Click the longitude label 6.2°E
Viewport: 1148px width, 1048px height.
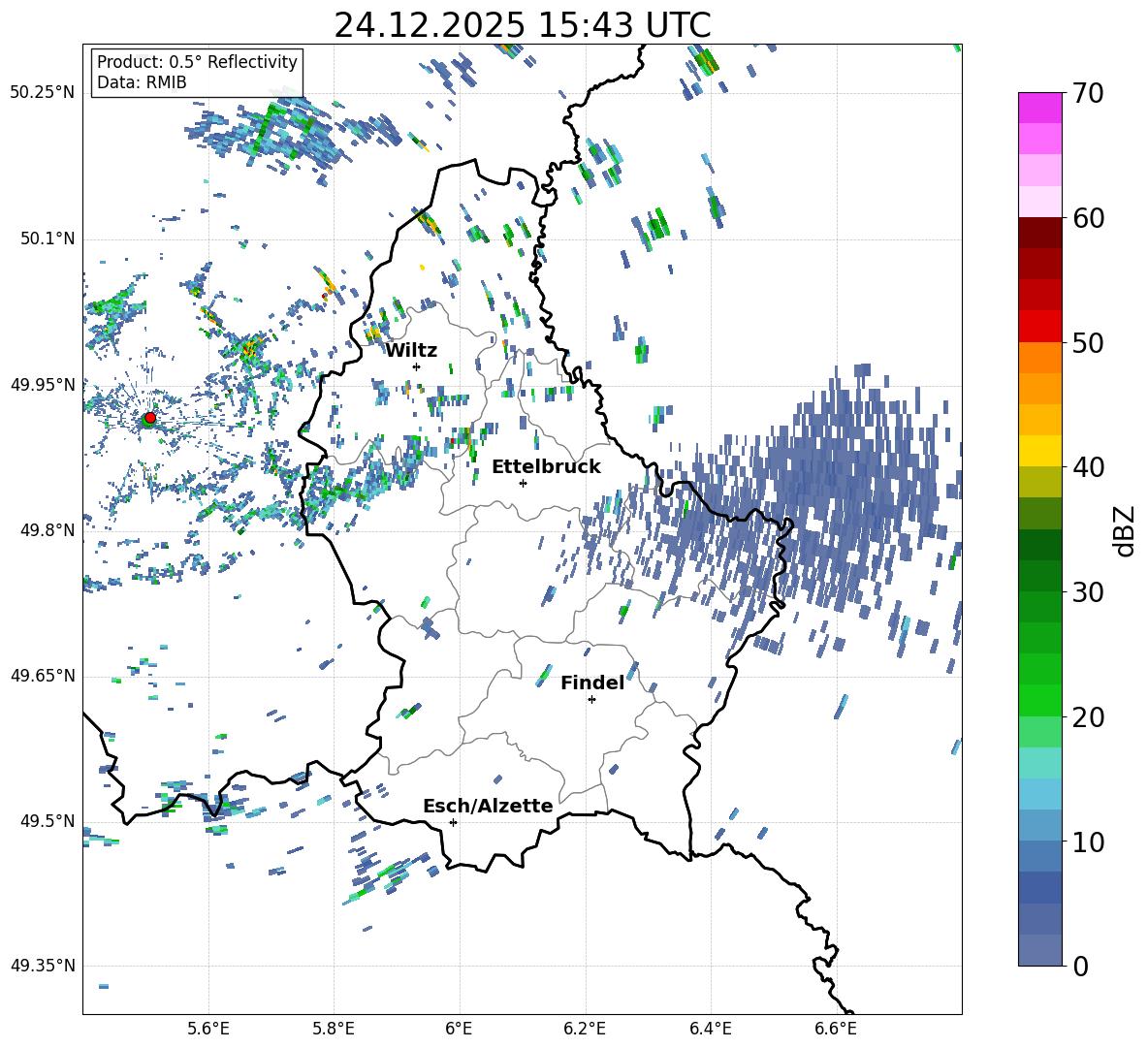[585, 1029]
